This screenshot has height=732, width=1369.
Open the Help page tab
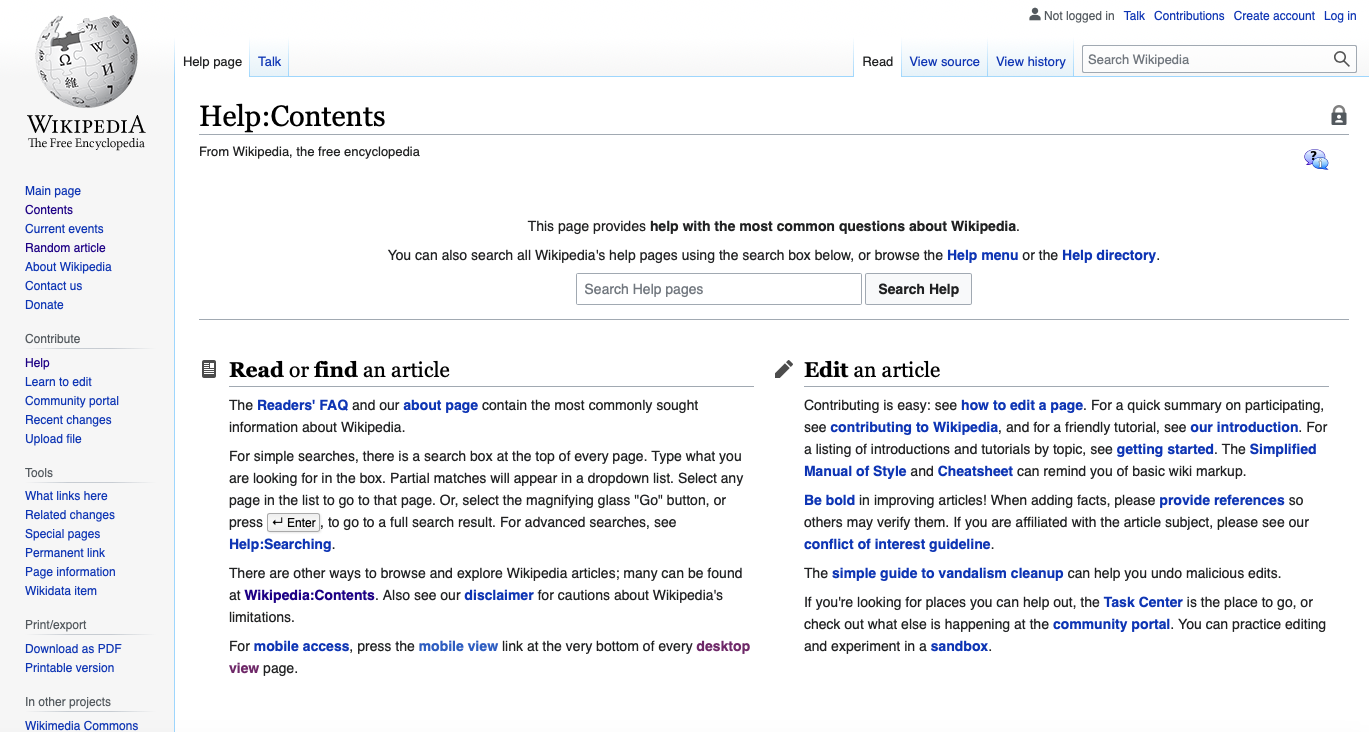pos(212,61)
